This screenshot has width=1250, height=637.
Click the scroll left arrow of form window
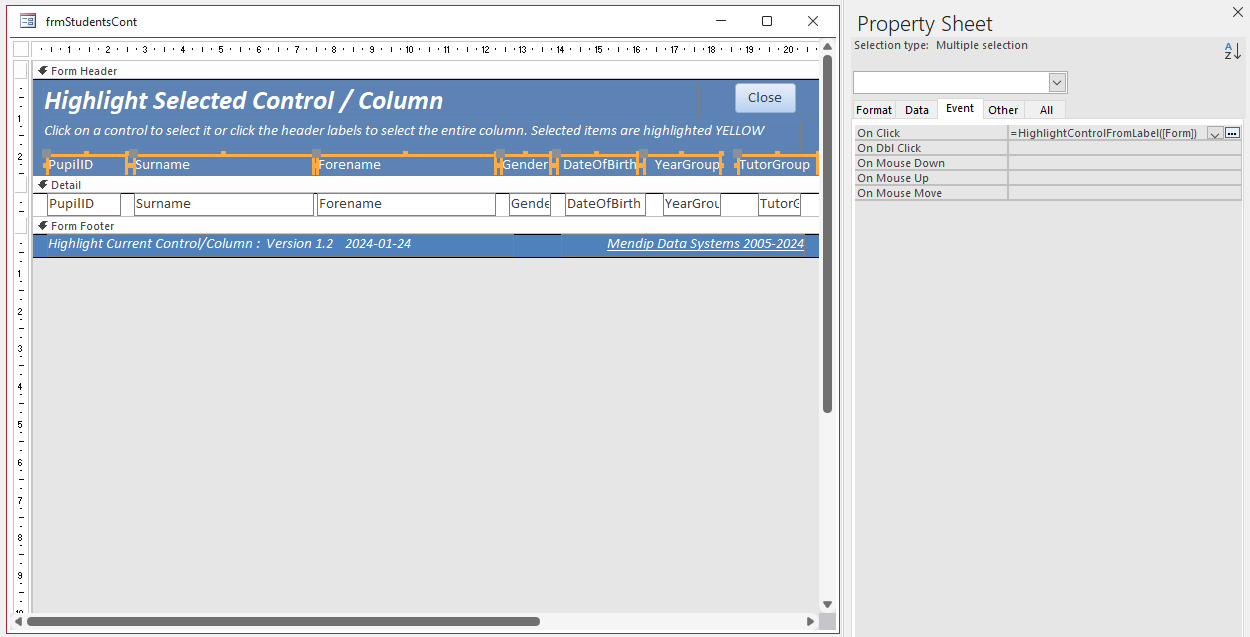click(x=19, y=622)
